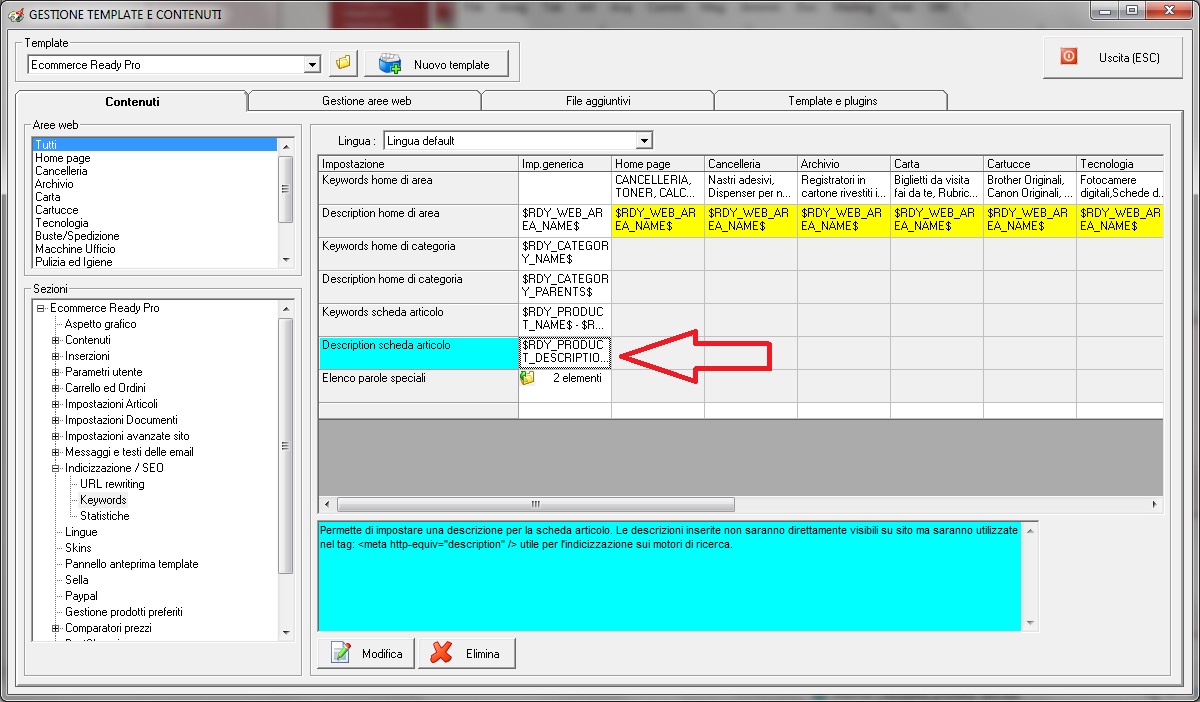Select Pannello anteprima template tree item
The image size is (1200, 702).
tap(132, 564)
